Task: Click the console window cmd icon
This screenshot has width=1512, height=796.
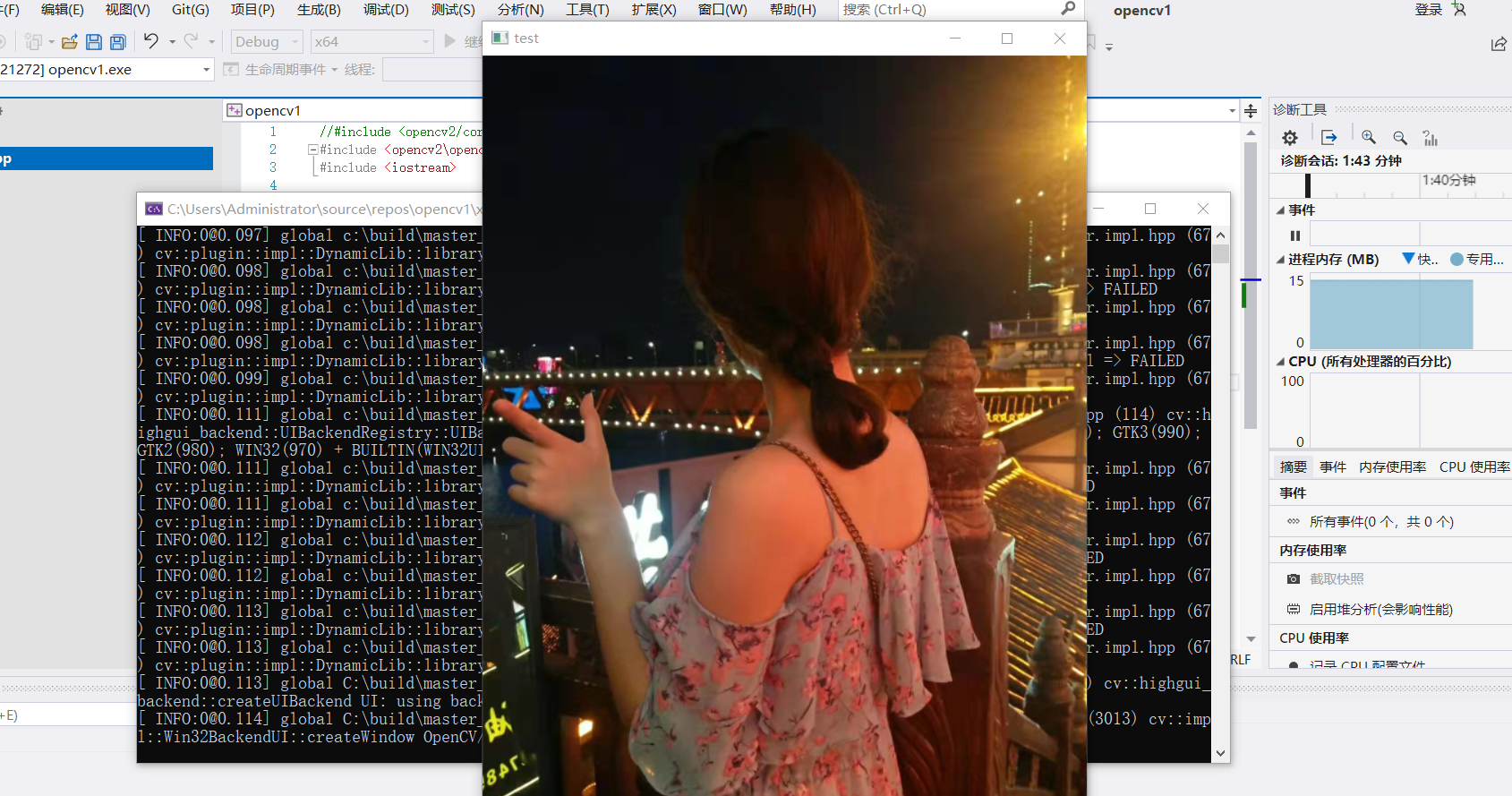Action: tap(154, 209)
